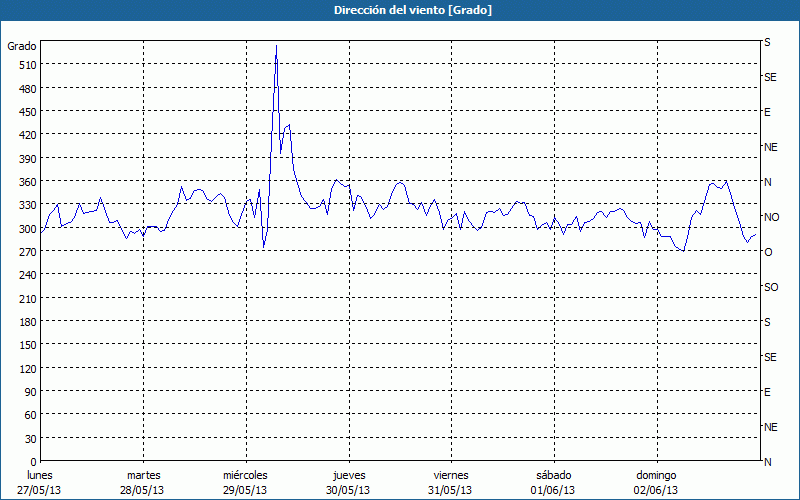Image resolution: width=800 pixels, height=500 pixels.
Task: Select the "martes" day label
Action: pyautogui.click(x=143, y=475)
